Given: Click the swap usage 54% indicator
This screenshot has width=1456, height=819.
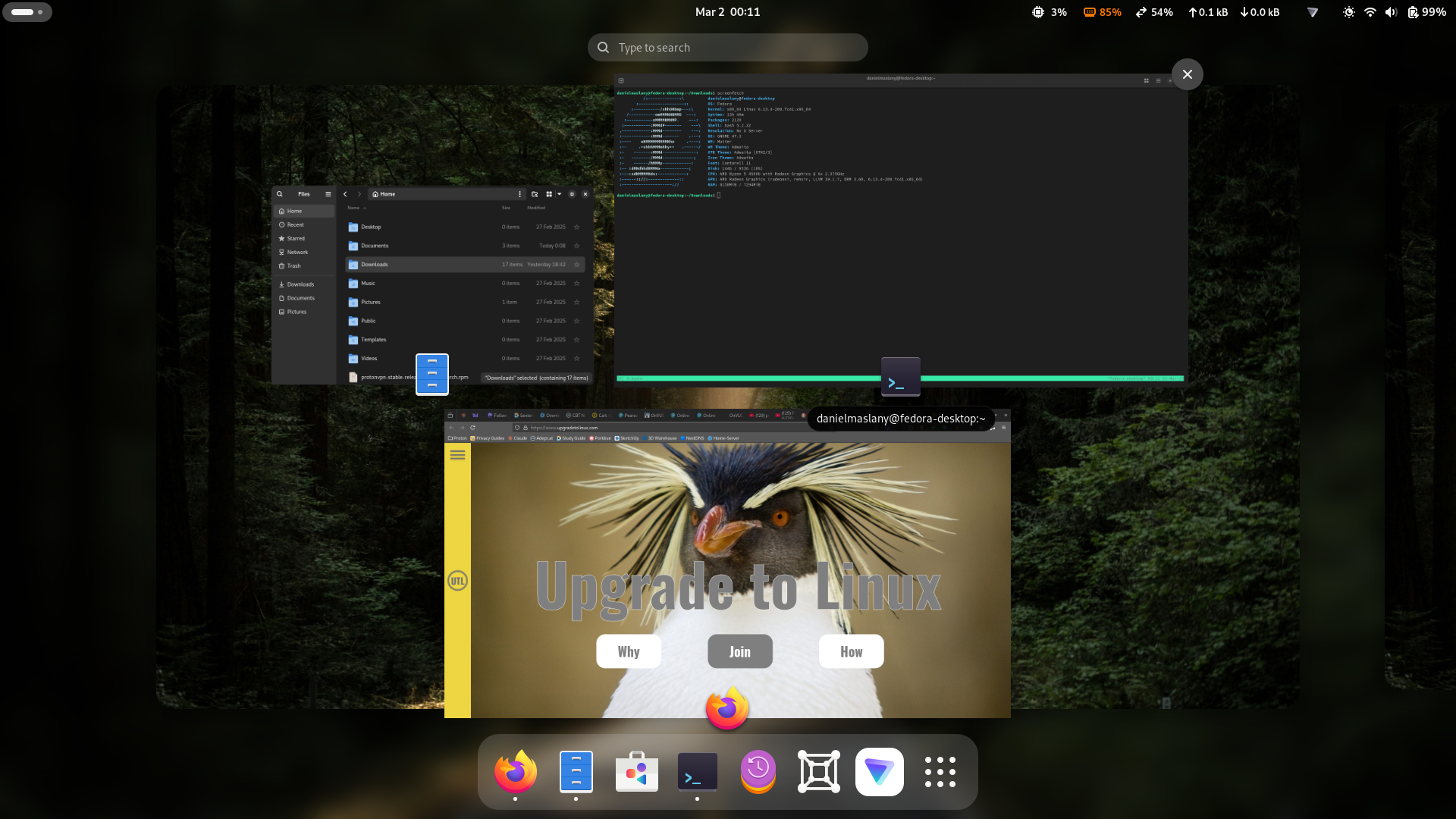Looking at the screenshot, I should [x=1154, y=12].
